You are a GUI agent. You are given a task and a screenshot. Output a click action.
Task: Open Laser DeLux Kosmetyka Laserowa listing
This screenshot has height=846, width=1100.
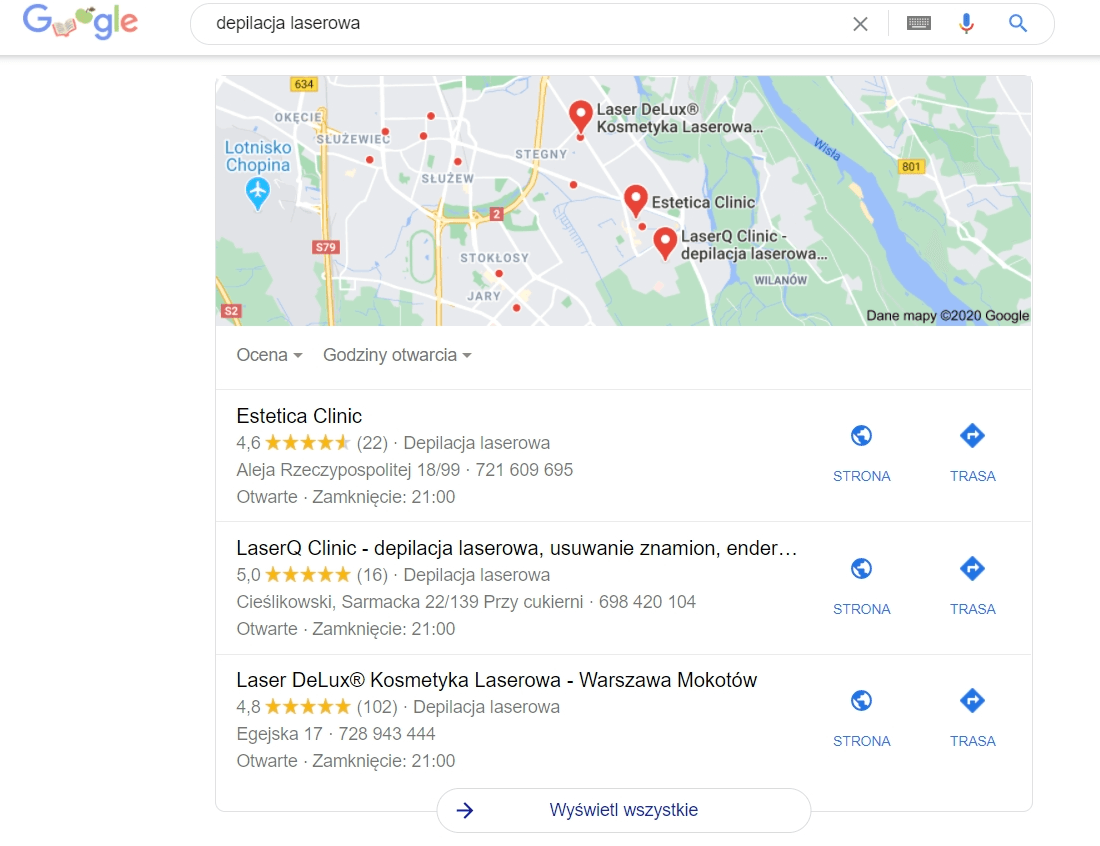[497, 680]
